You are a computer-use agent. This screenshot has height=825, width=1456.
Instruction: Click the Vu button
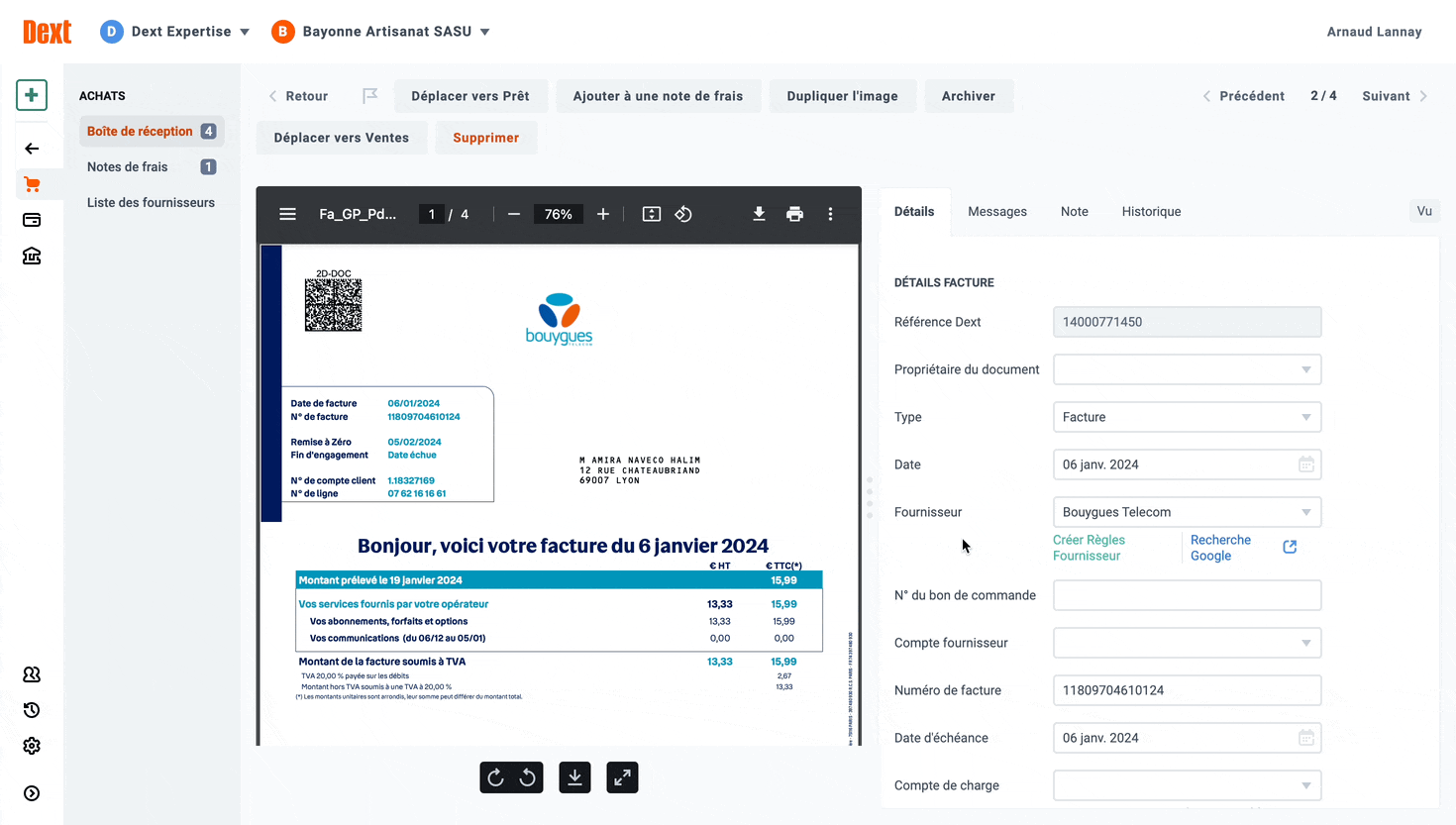pos(1424,211)
